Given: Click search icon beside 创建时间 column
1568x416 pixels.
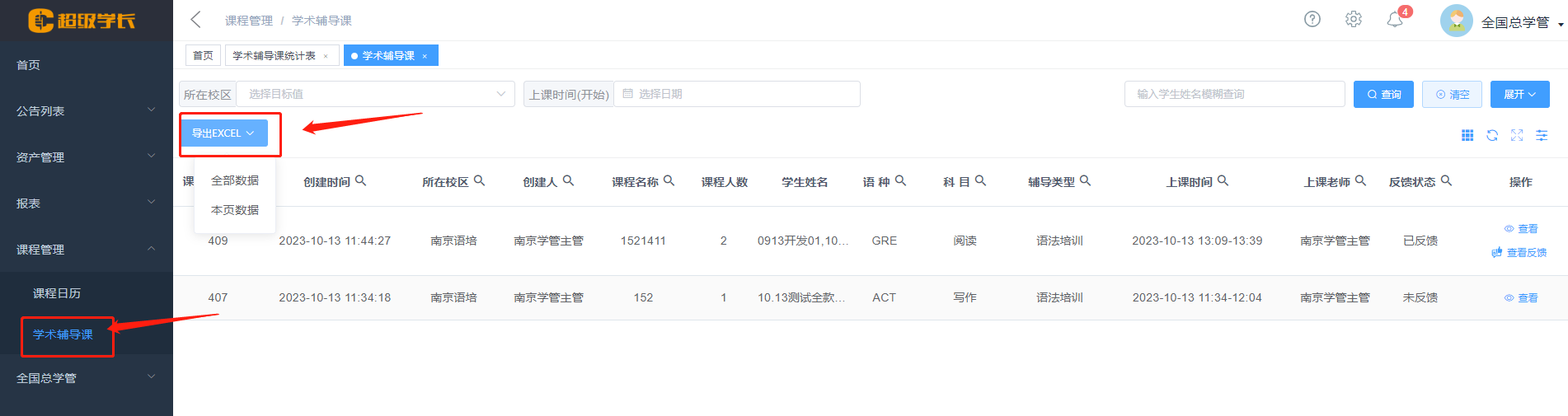Looking at the screenshot, I should 360,180.
